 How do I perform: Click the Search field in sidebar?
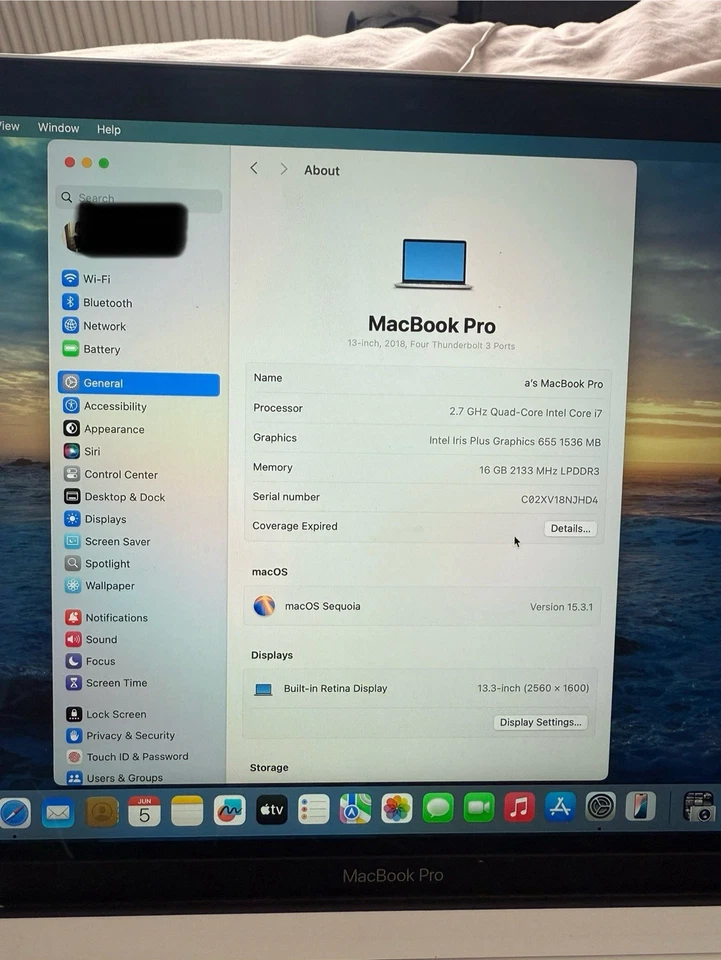pos(139,198)
